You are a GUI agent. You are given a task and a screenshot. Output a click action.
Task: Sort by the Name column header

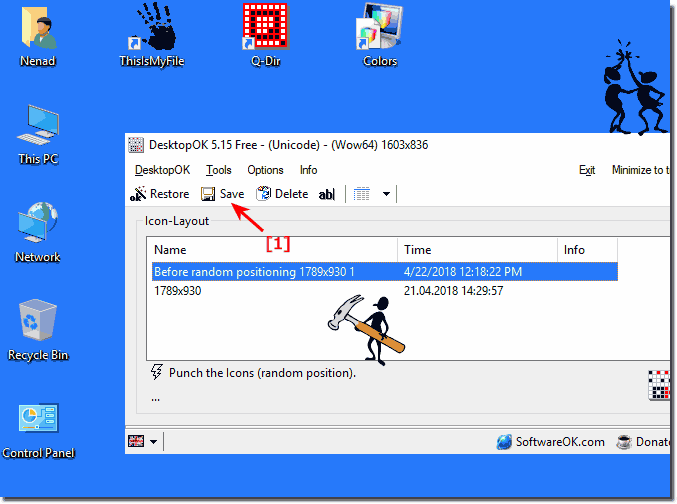point(274,250)
